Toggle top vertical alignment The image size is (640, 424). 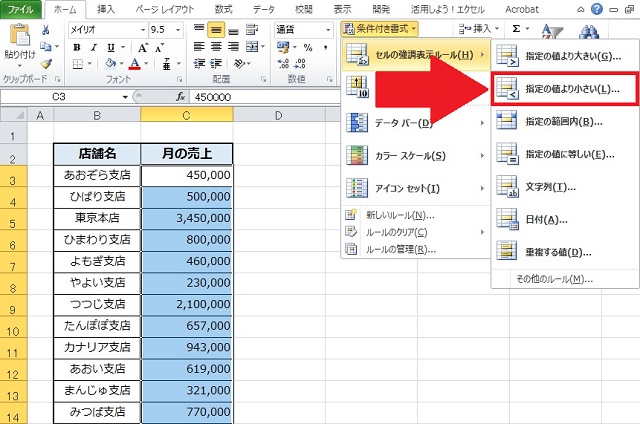199,30
